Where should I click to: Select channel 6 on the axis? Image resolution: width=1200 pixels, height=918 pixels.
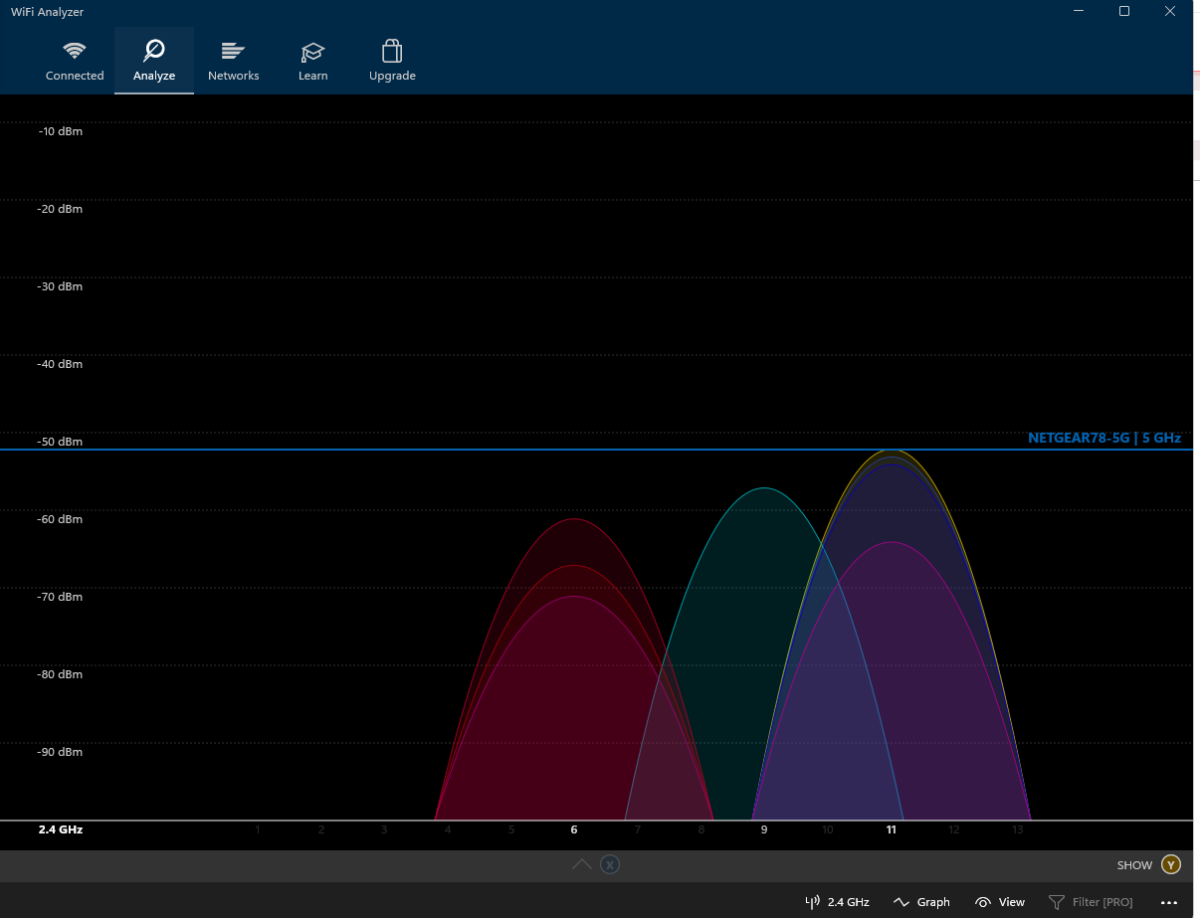[574, 830]
